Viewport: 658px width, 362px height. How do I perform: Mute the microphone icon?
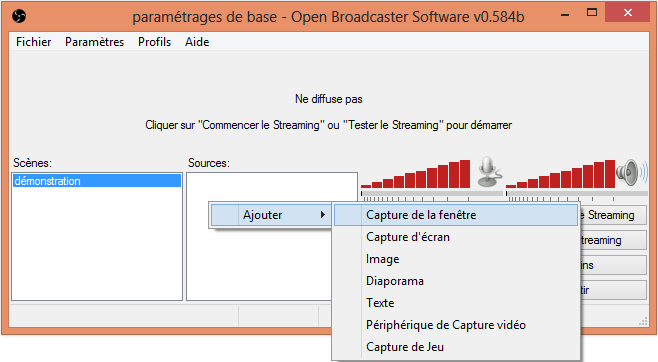(x=489, y=172)
